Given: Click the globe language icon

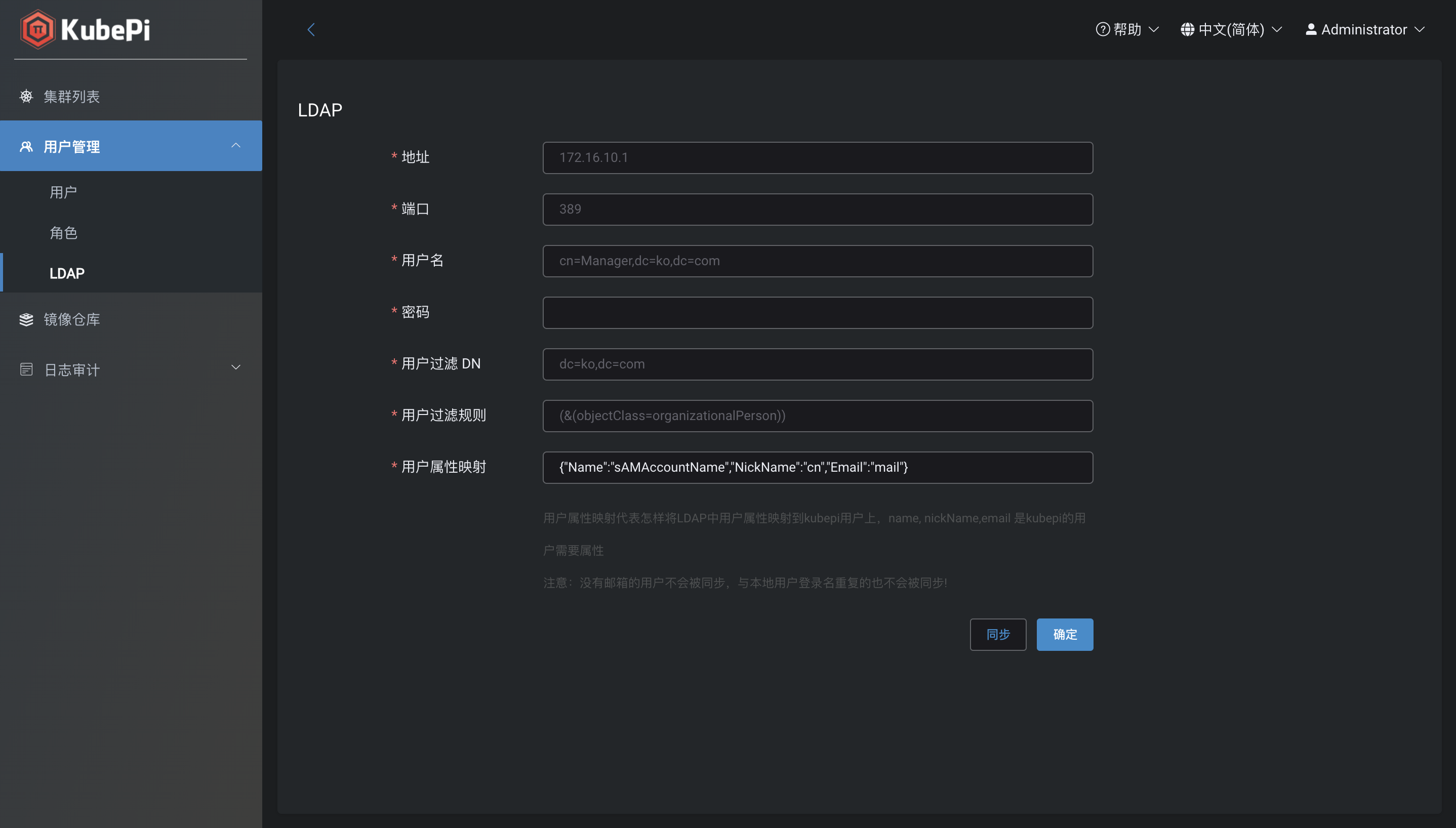Looking at the screenshot, I should coord(1188,29).
